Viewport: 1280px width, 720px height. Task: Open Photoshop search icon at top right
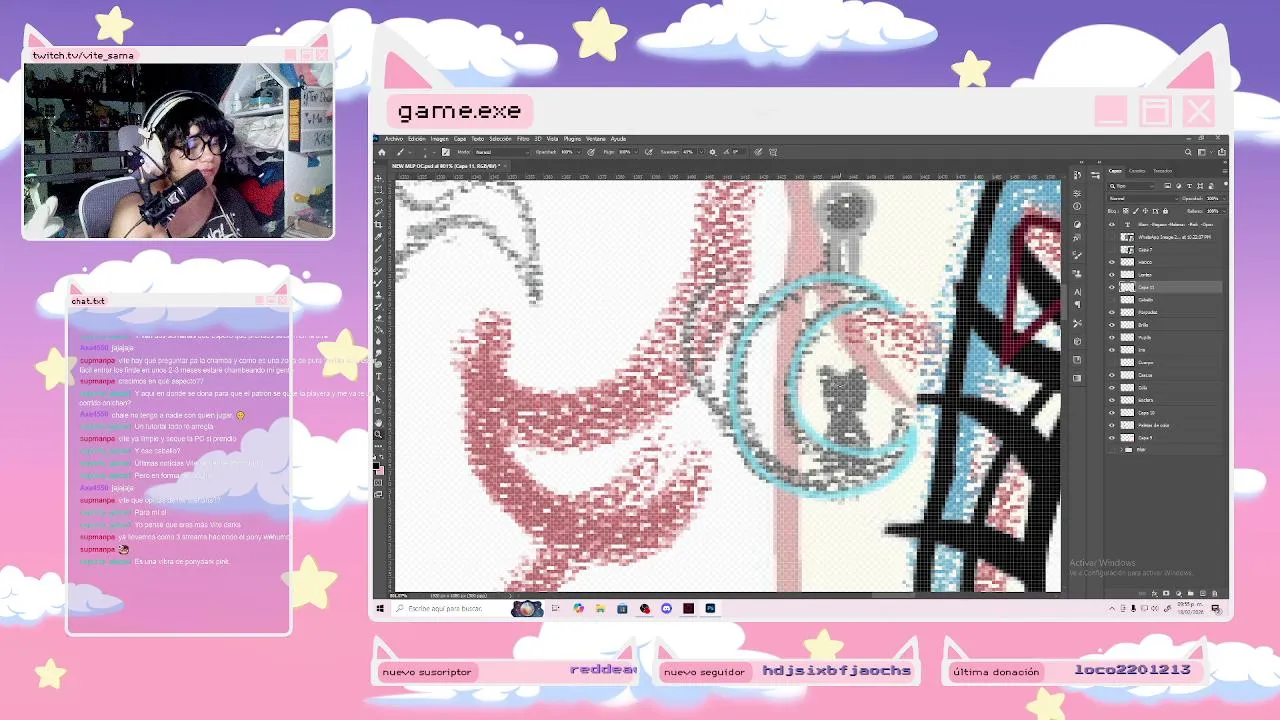1188,152
